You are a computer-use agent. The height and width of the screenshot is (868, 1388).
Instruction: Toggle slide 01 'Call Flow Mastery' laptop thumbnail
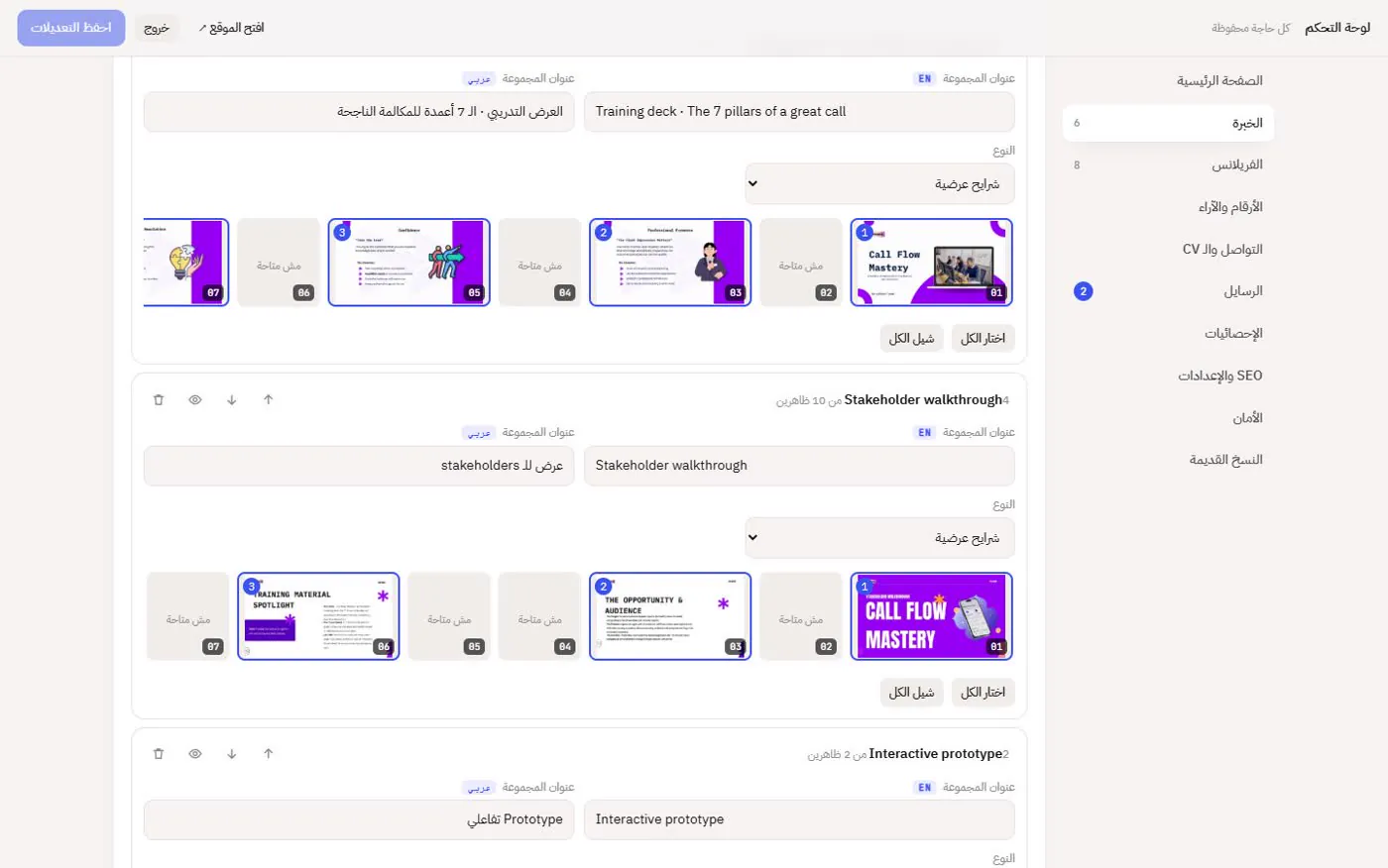click(x=932, y=263)
